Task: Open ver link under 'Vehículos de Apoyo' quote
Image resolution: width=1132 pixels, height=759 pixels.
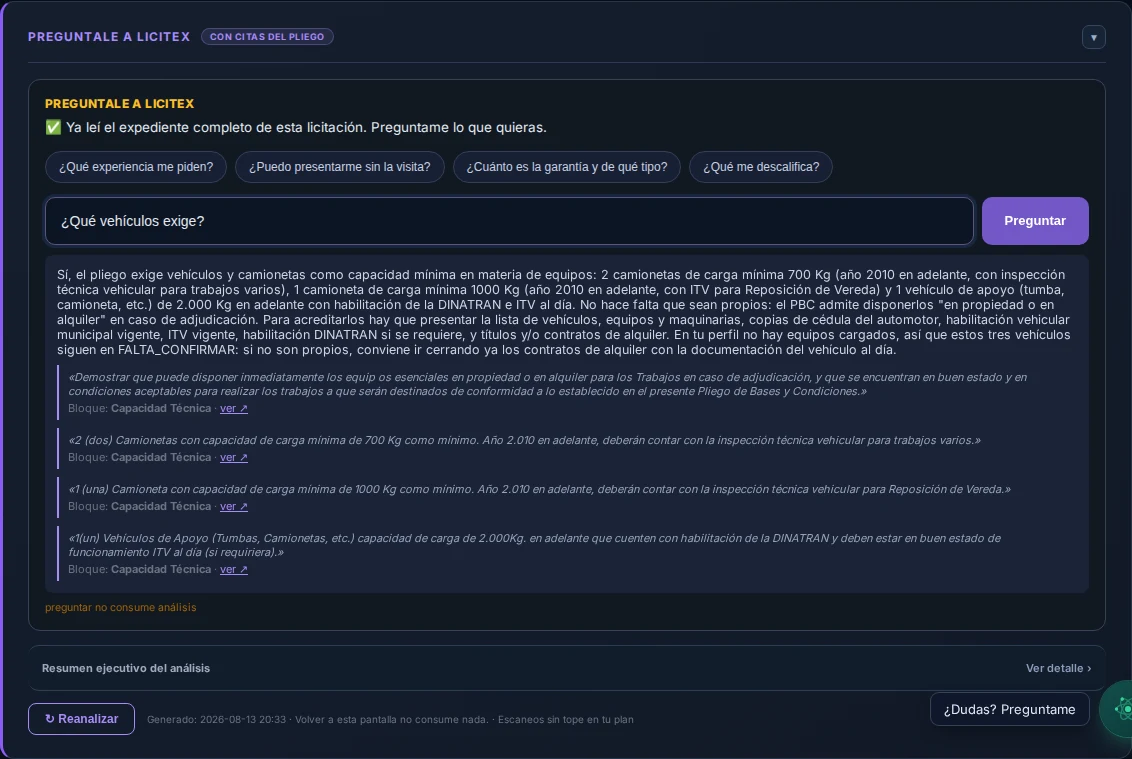Action: point(234,569)
